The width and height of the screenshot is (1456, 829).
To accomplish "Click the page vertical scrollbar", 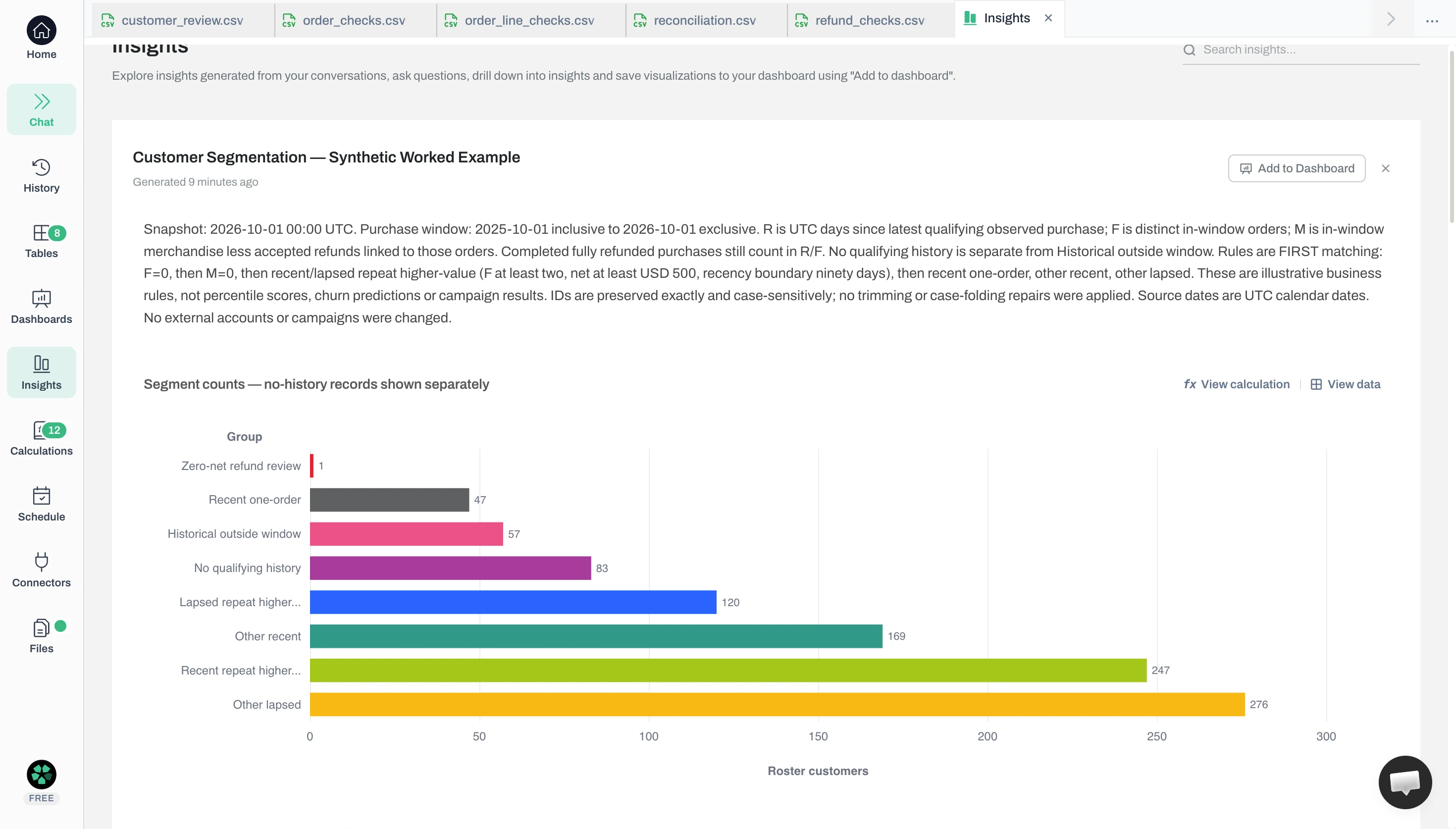I will (x=1452, y=137).
